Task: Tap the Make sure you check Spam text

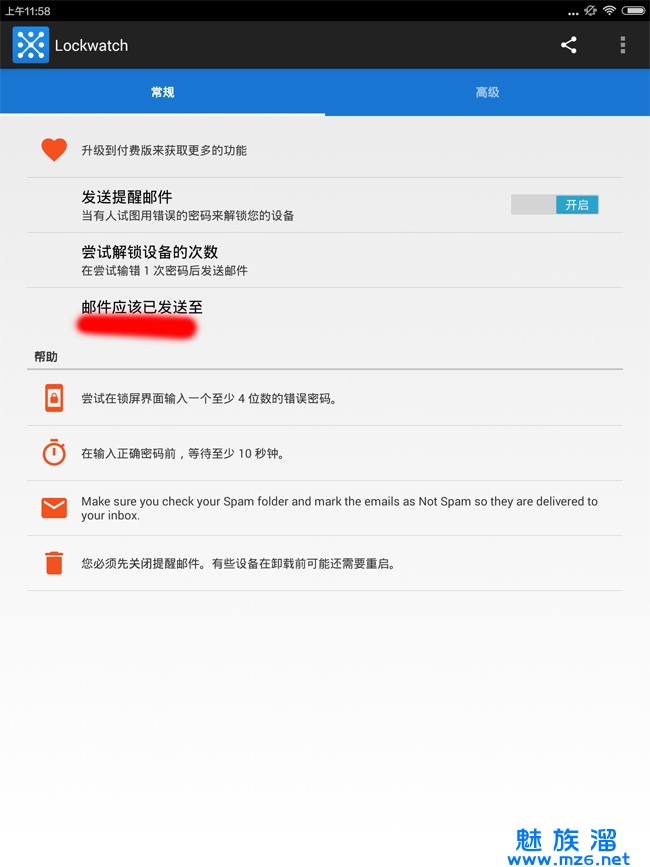Action: pyautogui.click(x=339, y=508)
